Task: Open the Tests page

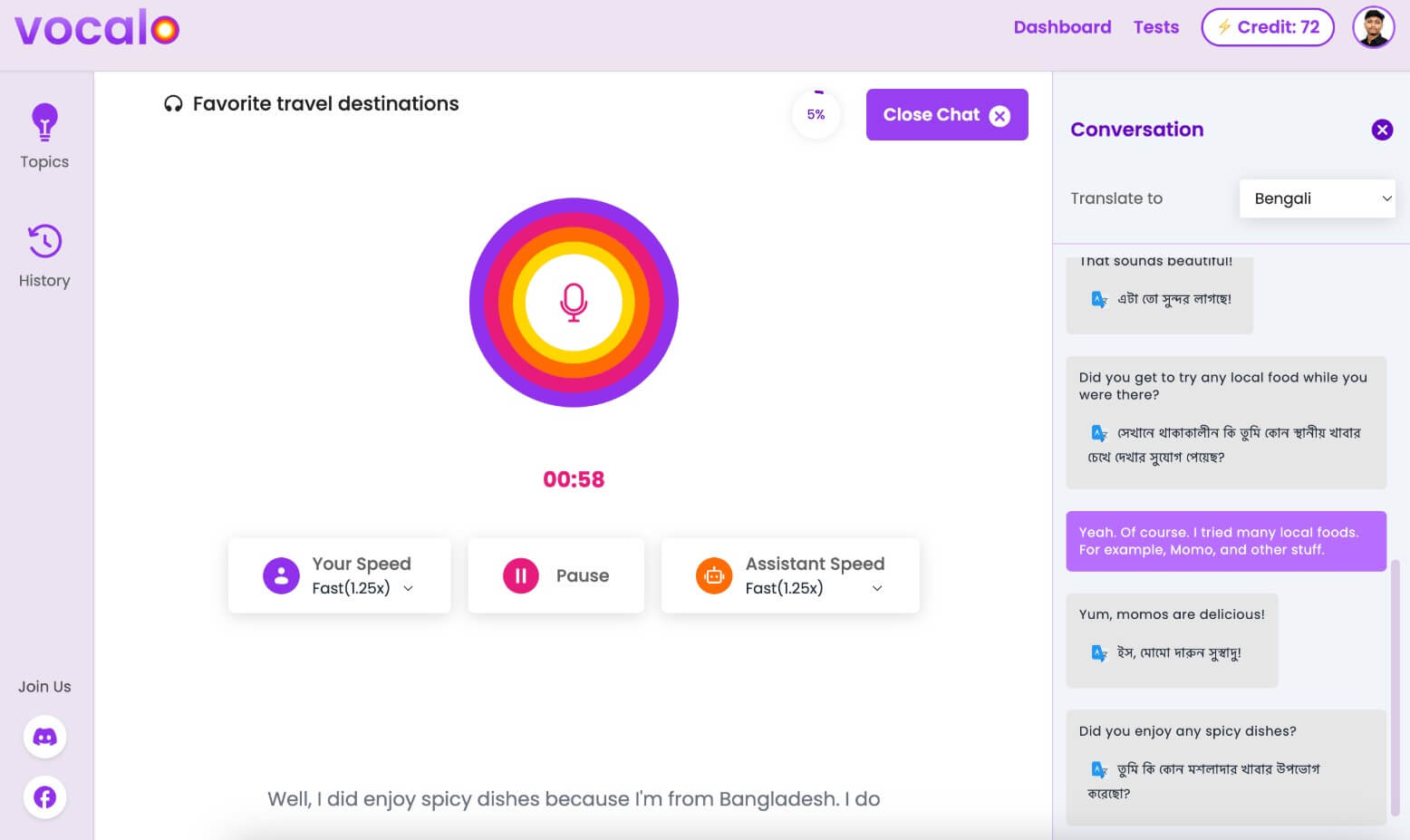Action: pos(1156,27)
